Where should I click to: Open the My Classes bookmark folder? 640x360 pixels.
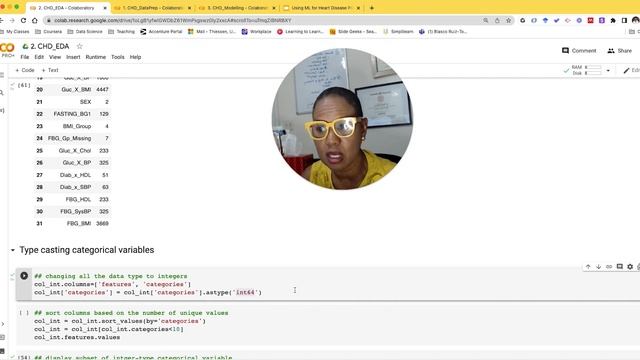(x=15, y=31)
